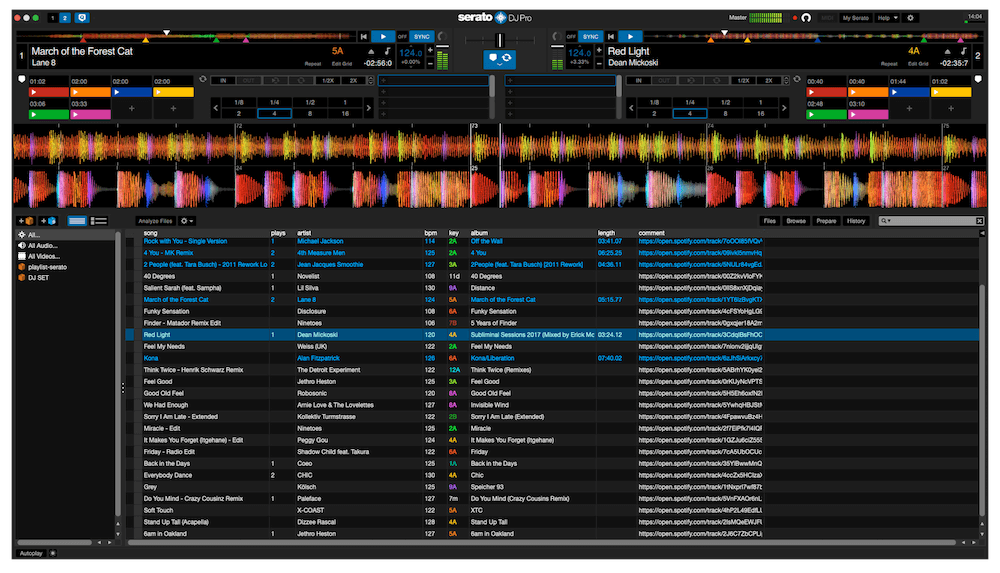Sort library by bpm column header

tap(430, 233)
